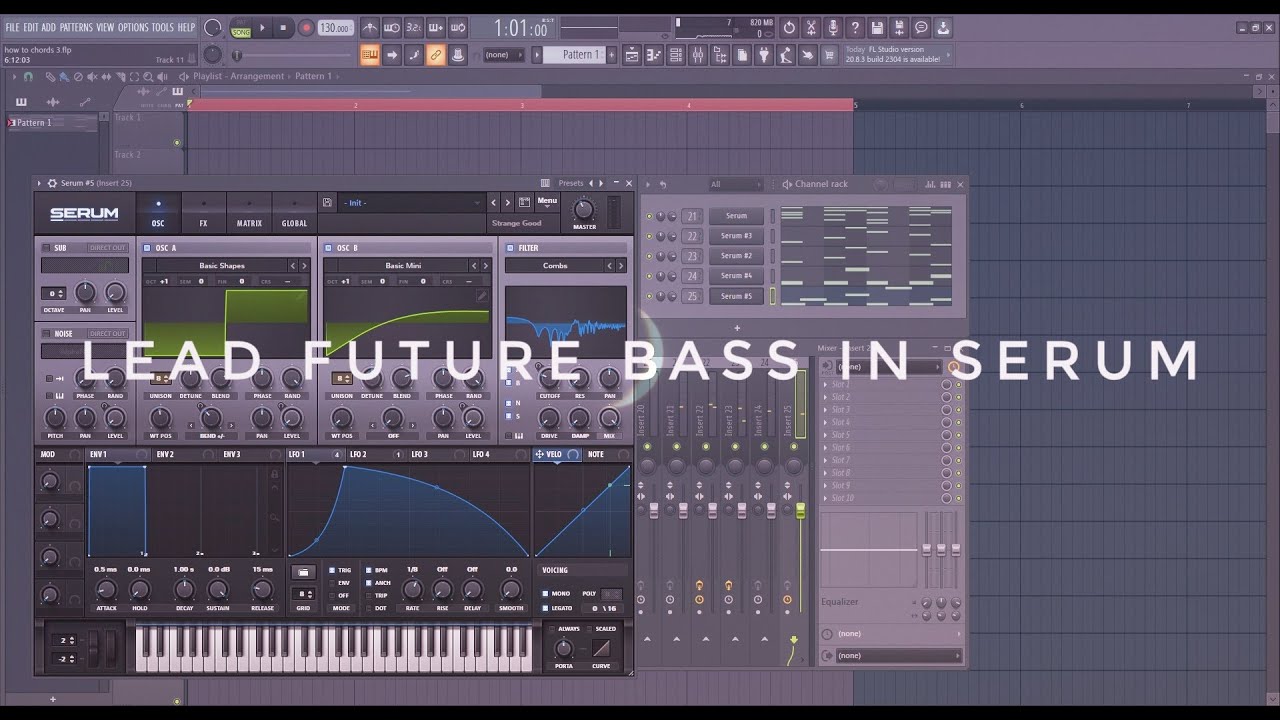Open Channel rack All filter dropdown
1280x720 pixels.
pos(734,184)
